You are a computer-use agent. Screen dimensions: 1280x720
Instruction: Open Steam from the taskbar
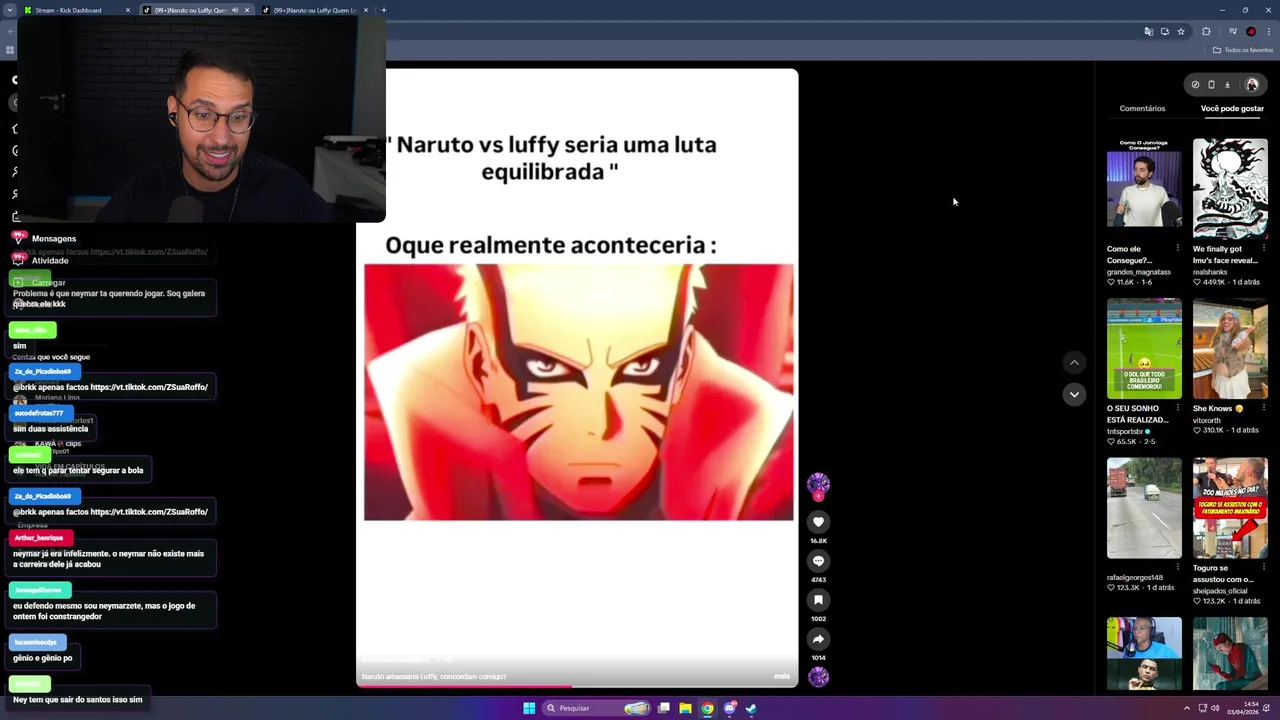751,708
